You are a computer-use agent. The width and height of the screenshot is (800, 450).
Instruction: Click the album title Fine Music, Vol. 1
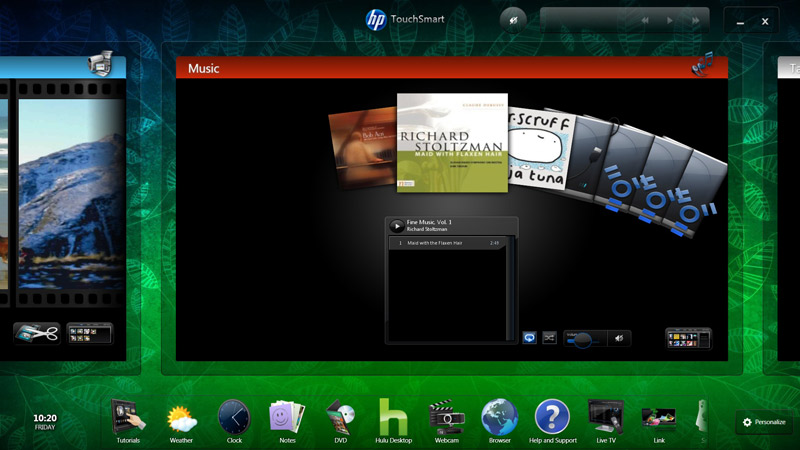click(x=429, y=222)
